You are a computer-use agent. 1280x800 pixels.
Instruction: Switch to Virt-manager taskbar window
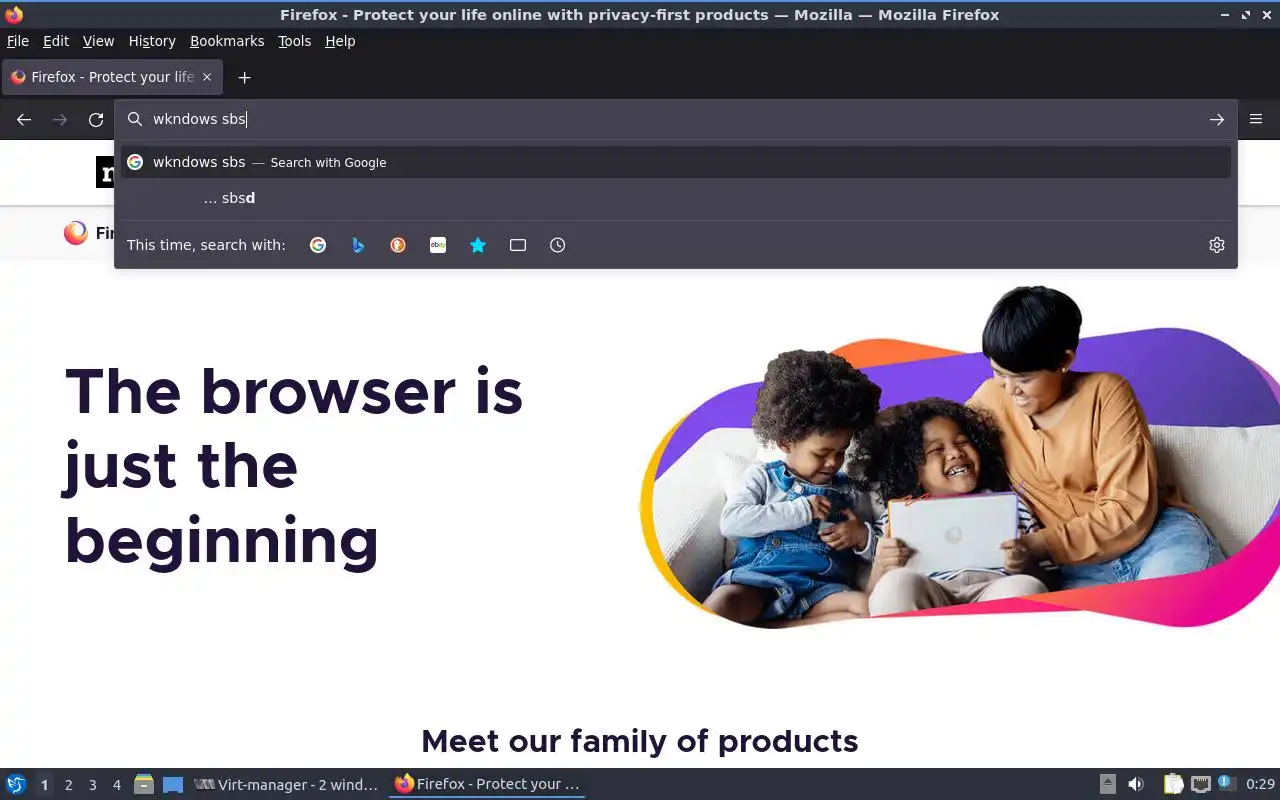click(x=287, y=784)
